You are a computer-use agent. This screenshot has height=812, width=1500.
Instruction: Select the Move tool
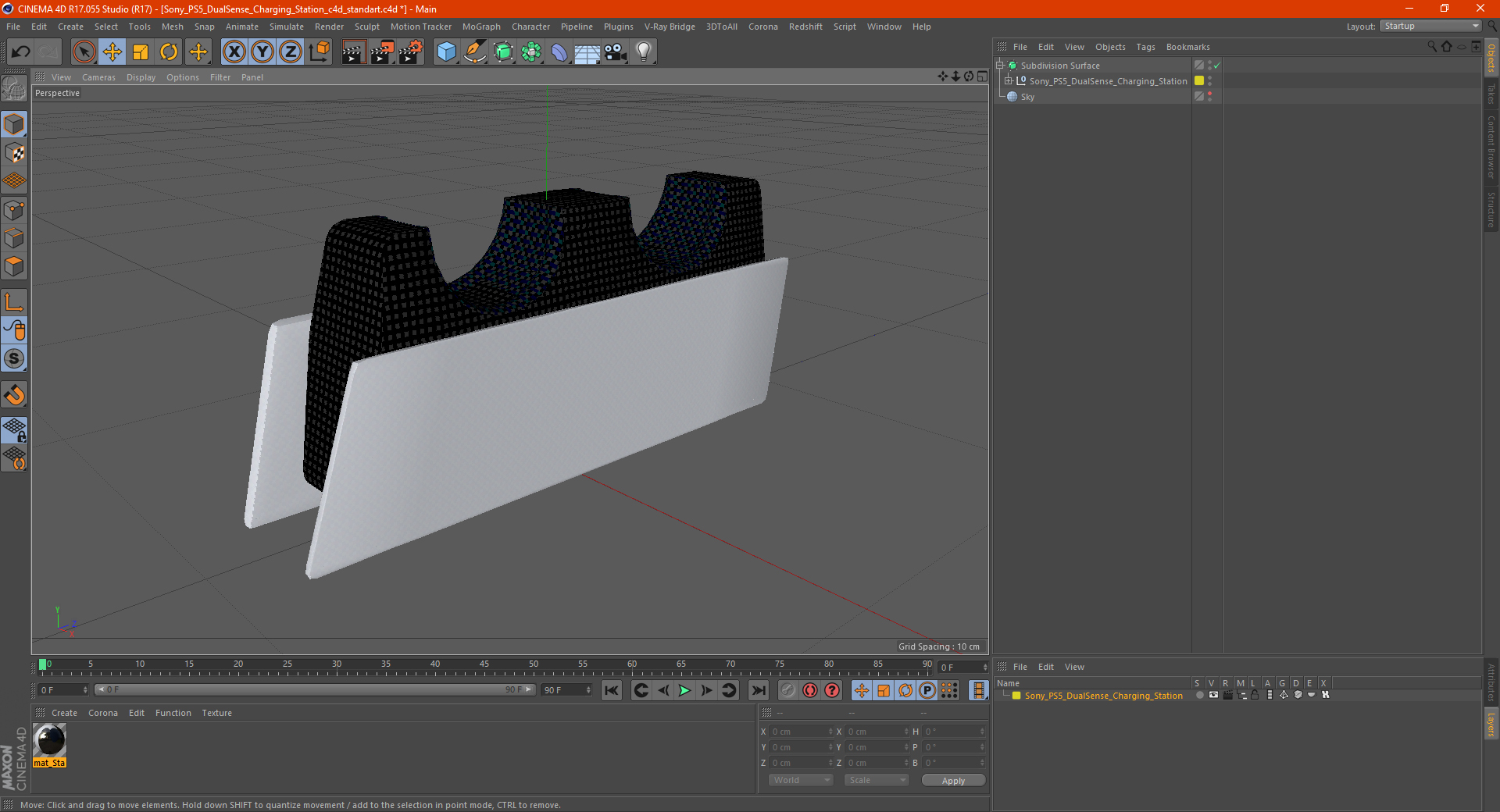pyautogui.click(x=112, y=52)
